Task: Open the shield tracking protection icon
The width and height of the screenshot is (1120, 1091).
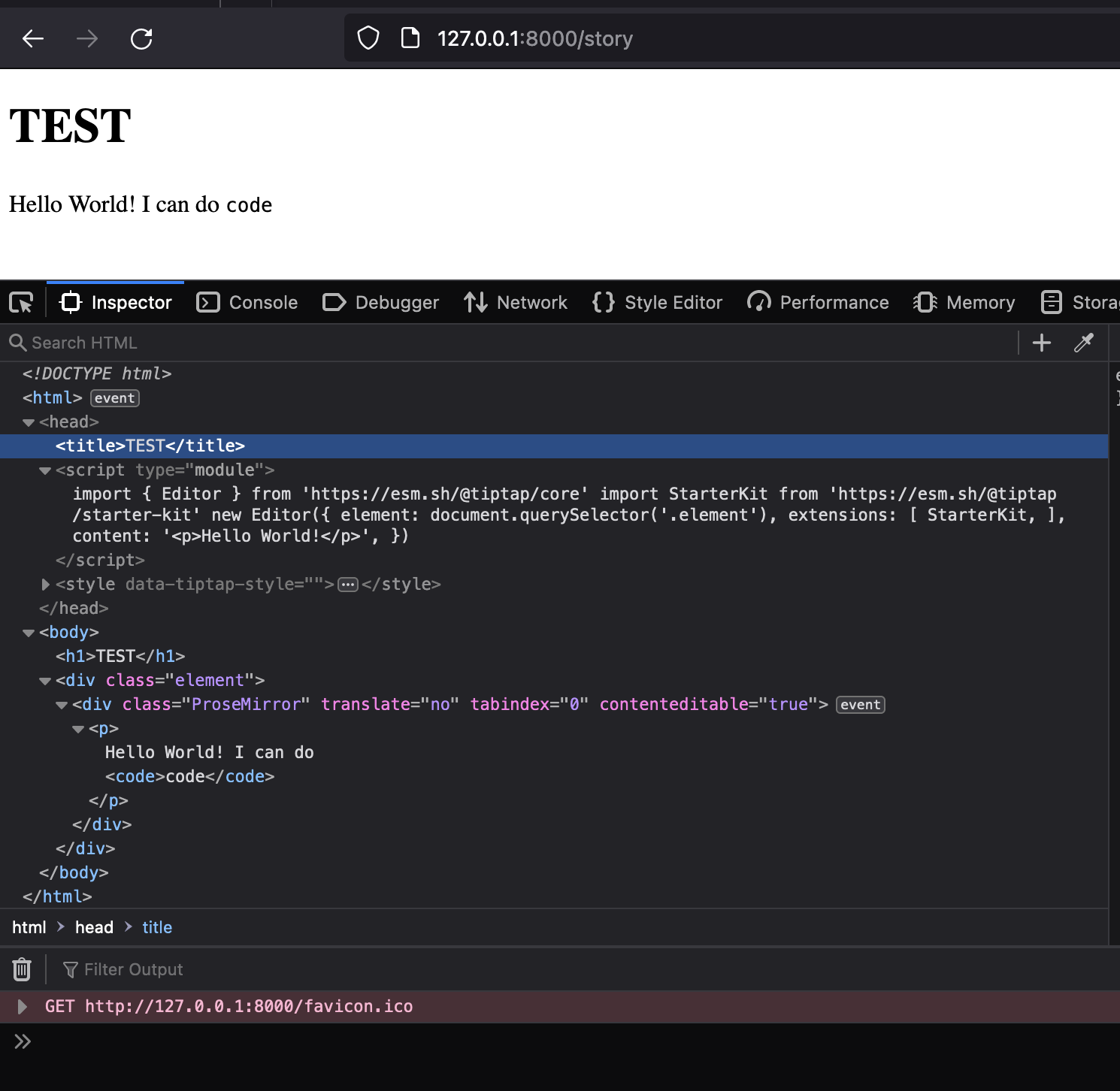Action: tap(368, 38)
